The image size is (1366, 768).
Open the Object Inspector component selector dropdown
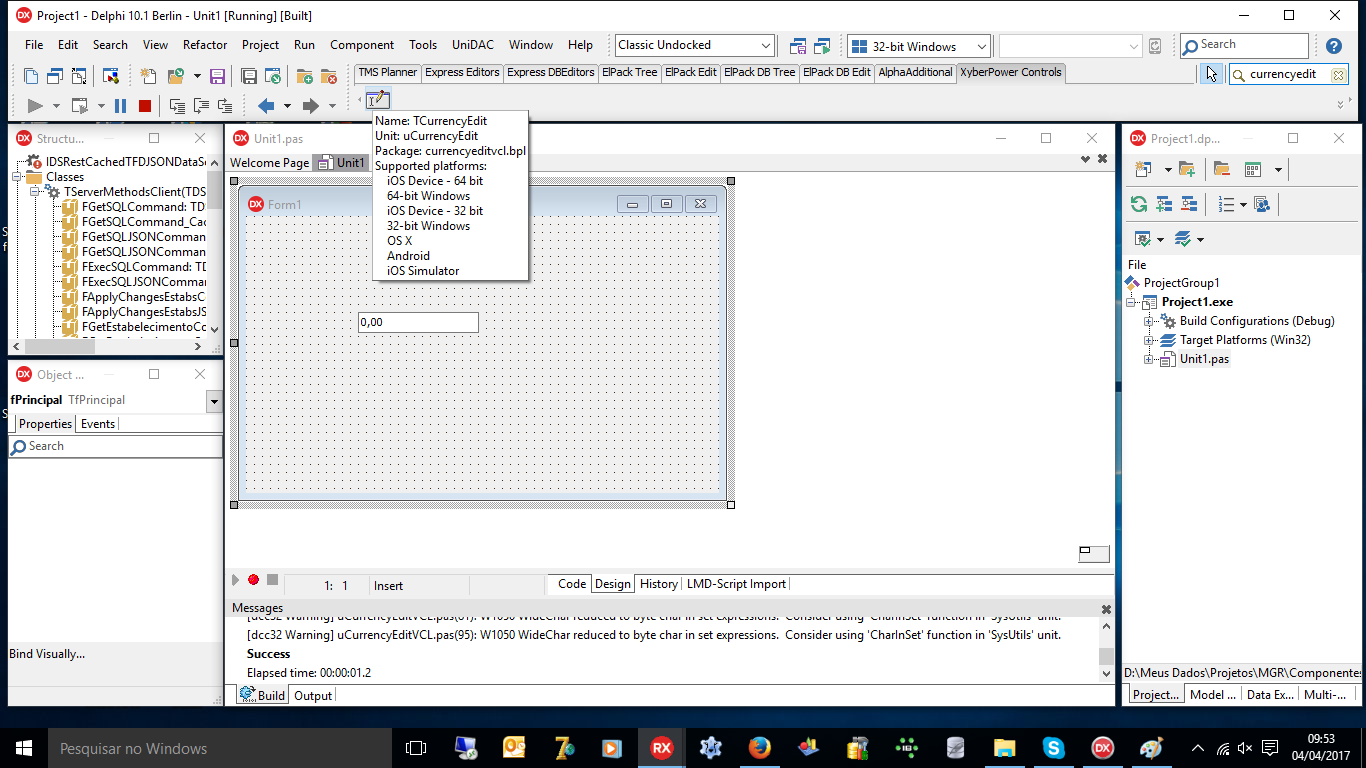click(214, 401)
